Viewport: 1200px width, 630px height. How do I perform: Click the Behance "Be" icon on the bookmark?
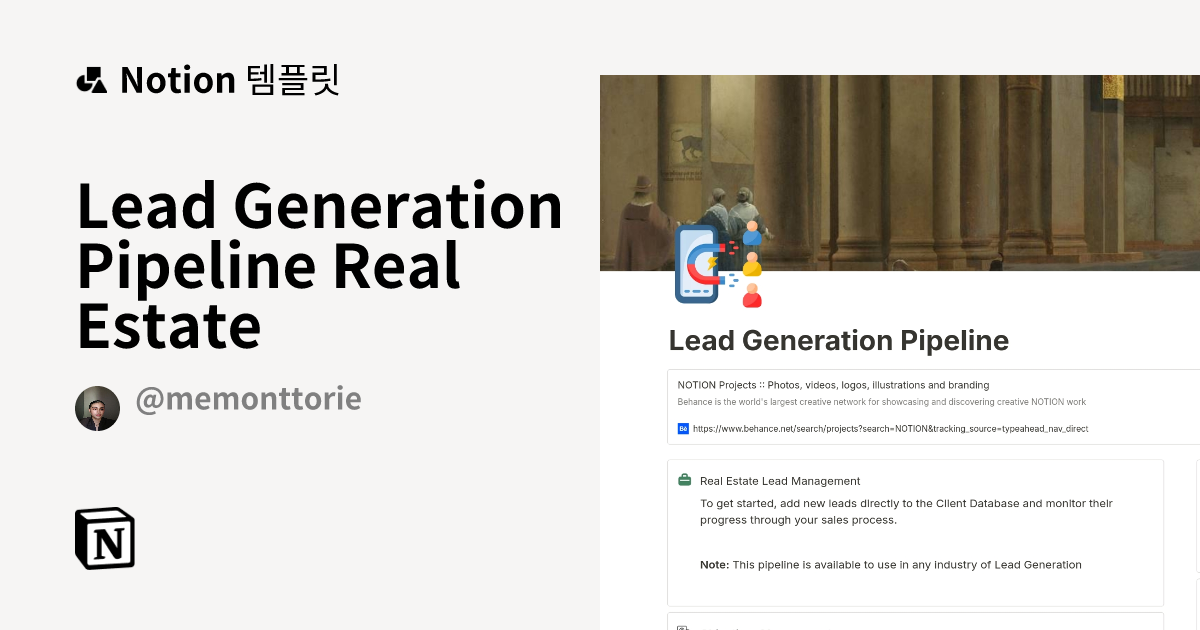pyautogui.click(x=682, y=428)
